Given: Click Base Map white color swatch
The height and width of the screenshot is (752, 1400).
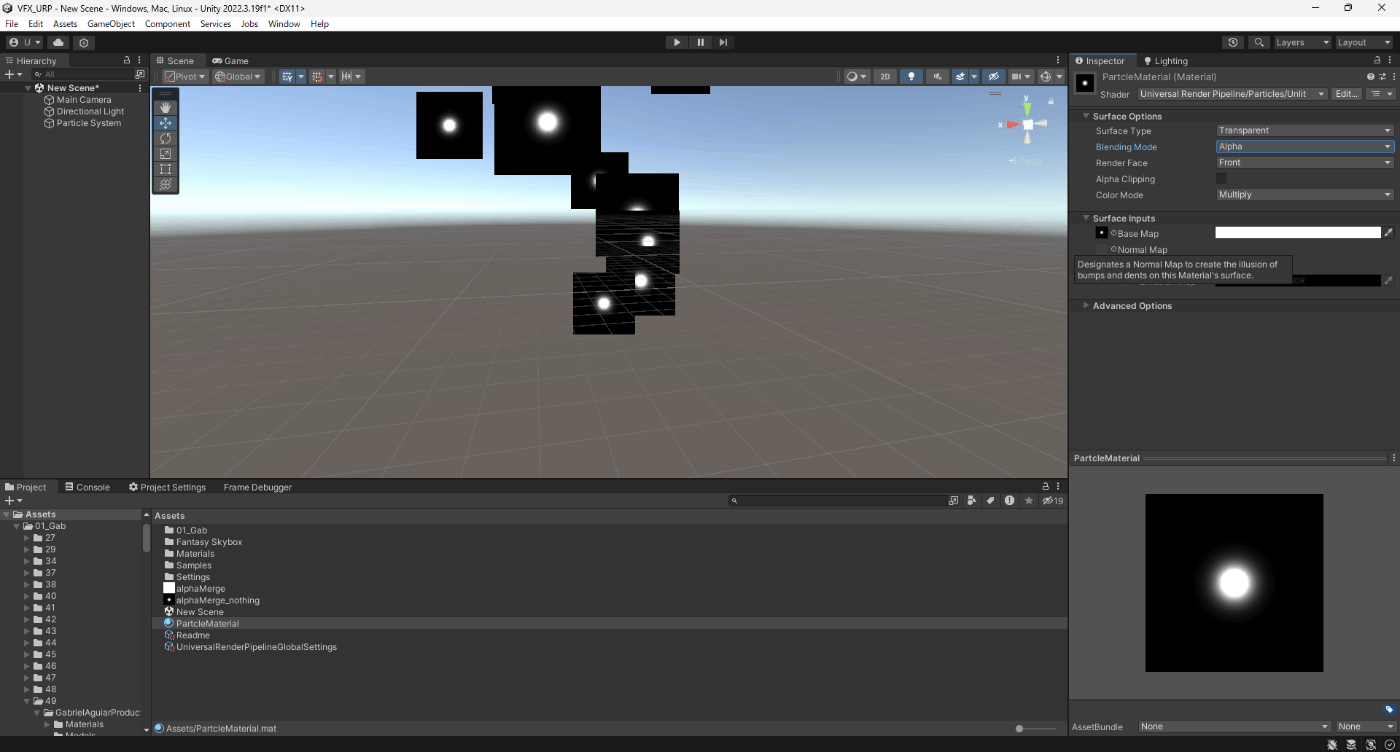Looking at the screenshot, I should [1298, 233].
